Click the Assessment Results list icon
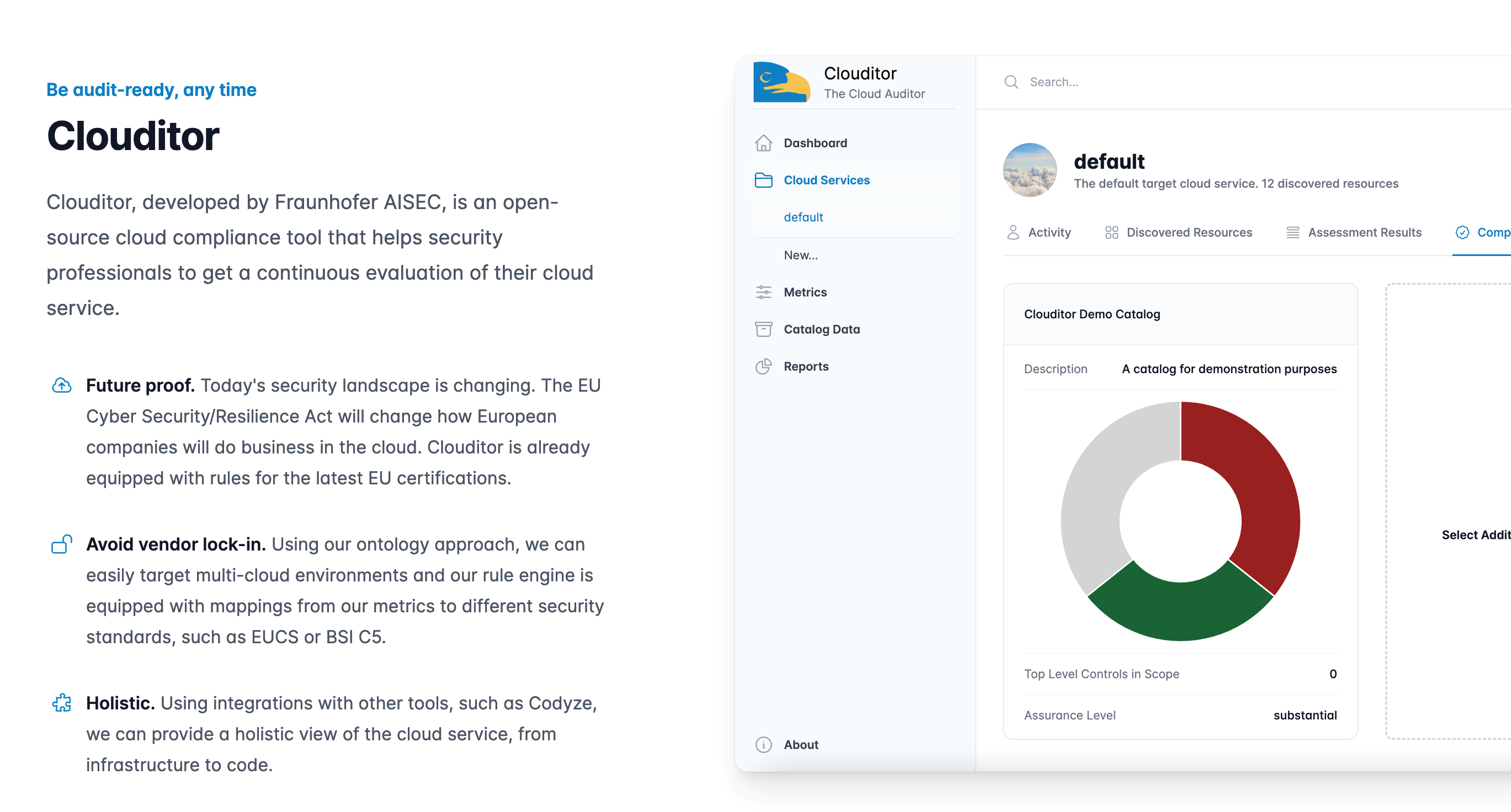 click(x=1293, y=232)
